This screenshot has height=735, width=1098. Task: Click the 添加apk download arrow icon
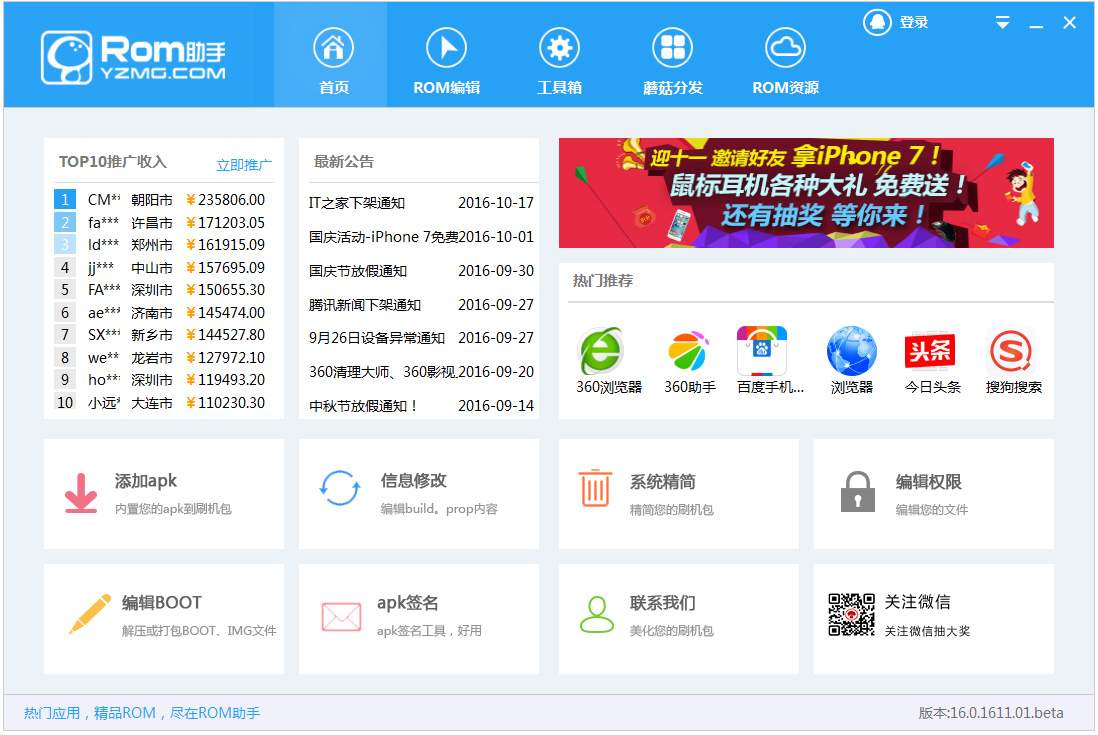tap(81, 493)
